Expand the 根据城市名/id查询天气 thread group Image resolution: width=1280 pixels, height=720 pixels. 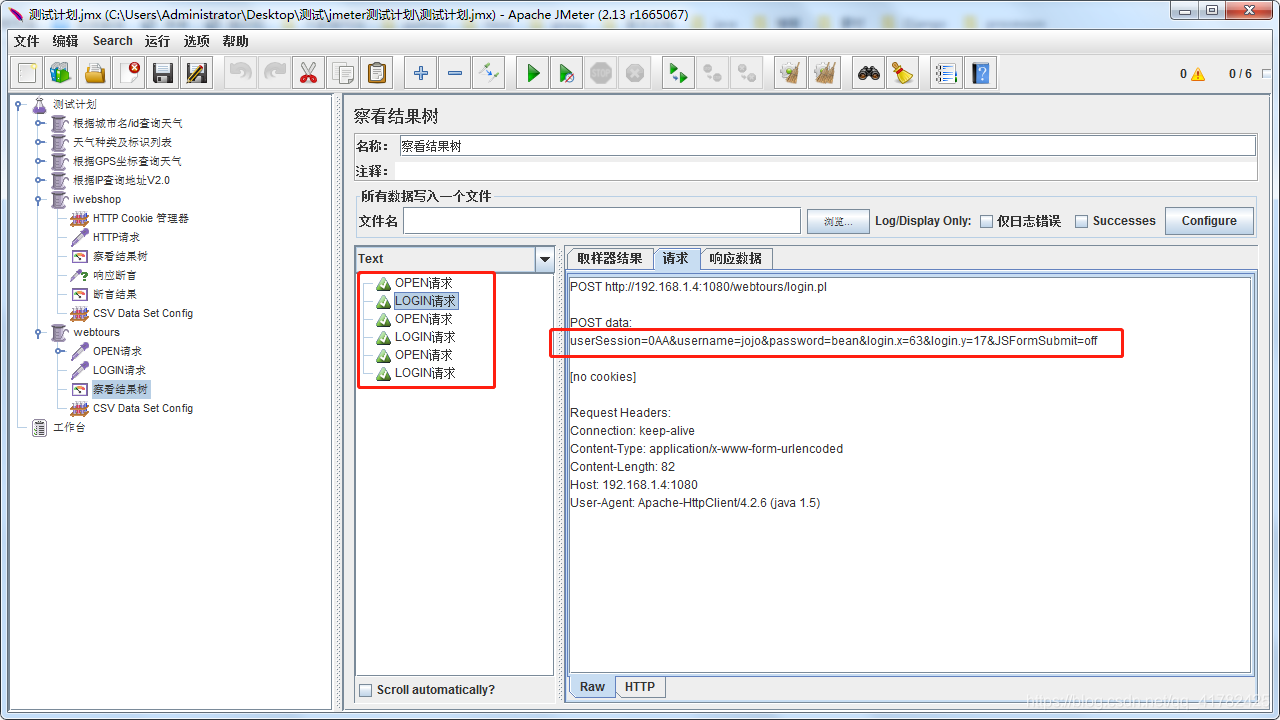[x=39, y=123]
